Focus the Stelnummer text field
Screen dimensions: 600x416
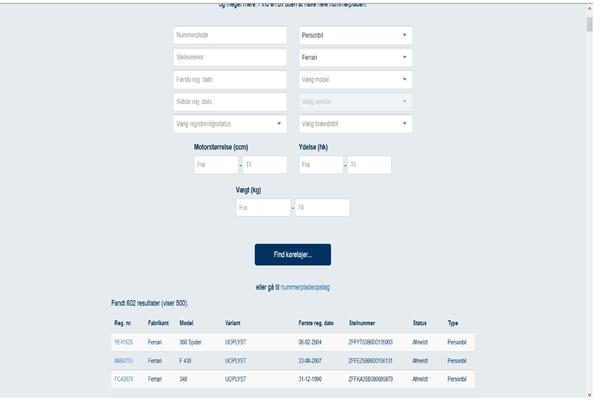[230, 57]
